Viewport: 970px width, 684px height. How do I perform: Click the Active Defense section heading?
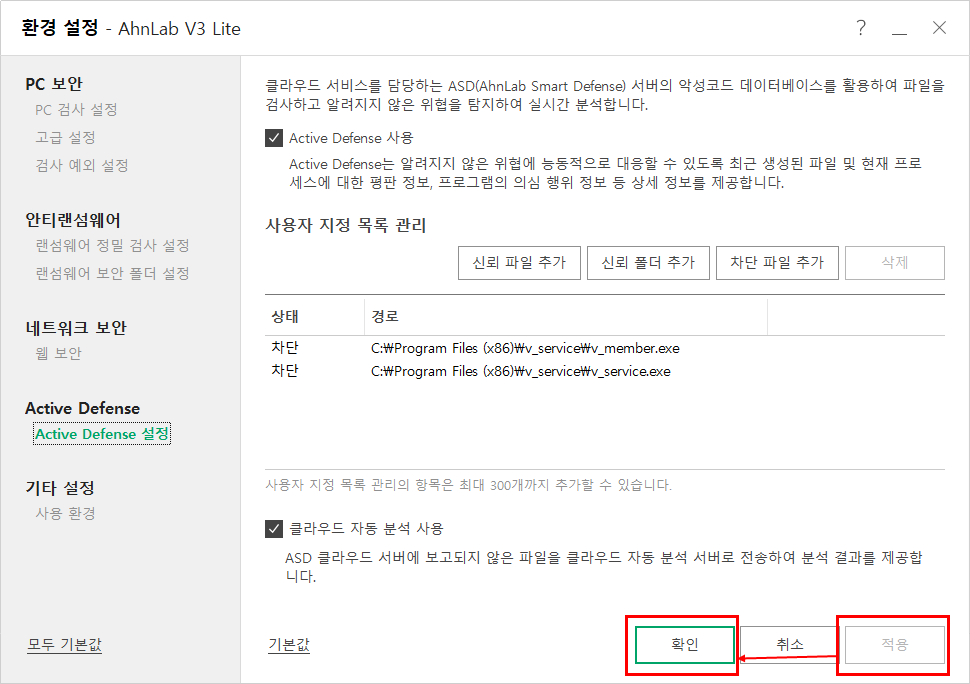(x=82, y=408)
